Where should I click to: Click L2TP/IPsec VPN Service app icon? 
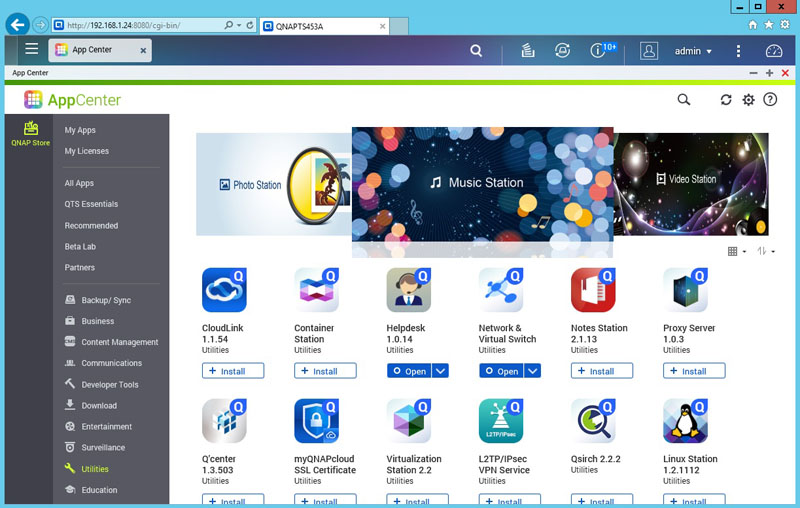coord(501,421)
